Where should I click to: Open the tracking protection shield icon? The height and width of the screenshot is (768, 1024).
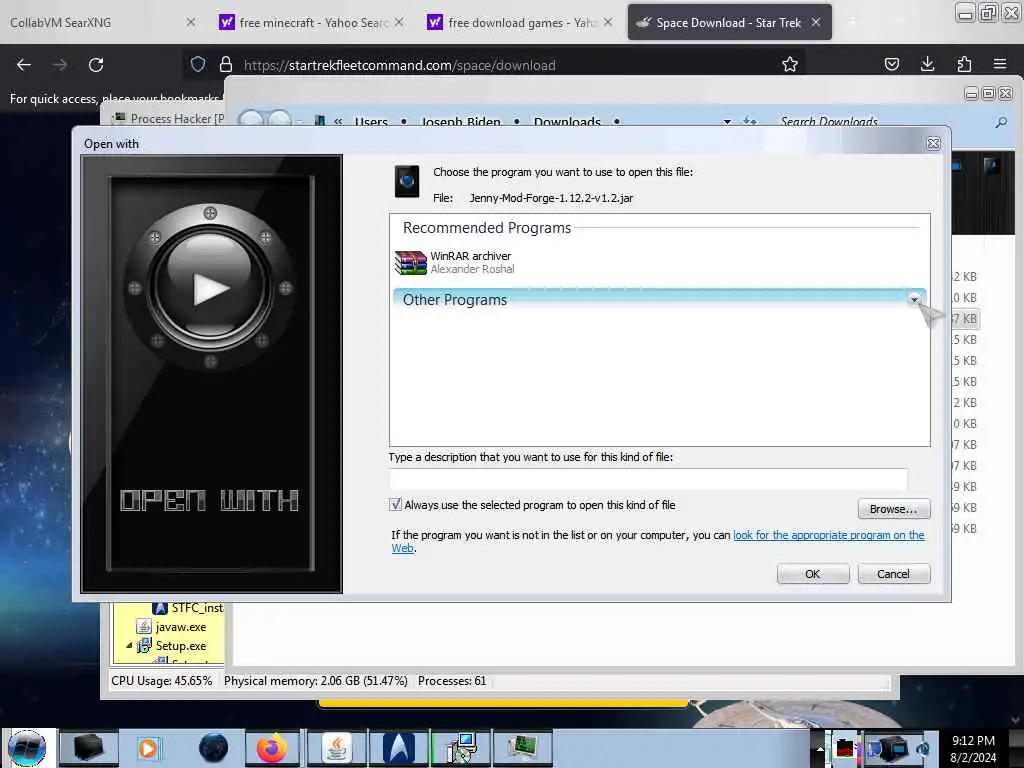point(198,64)
